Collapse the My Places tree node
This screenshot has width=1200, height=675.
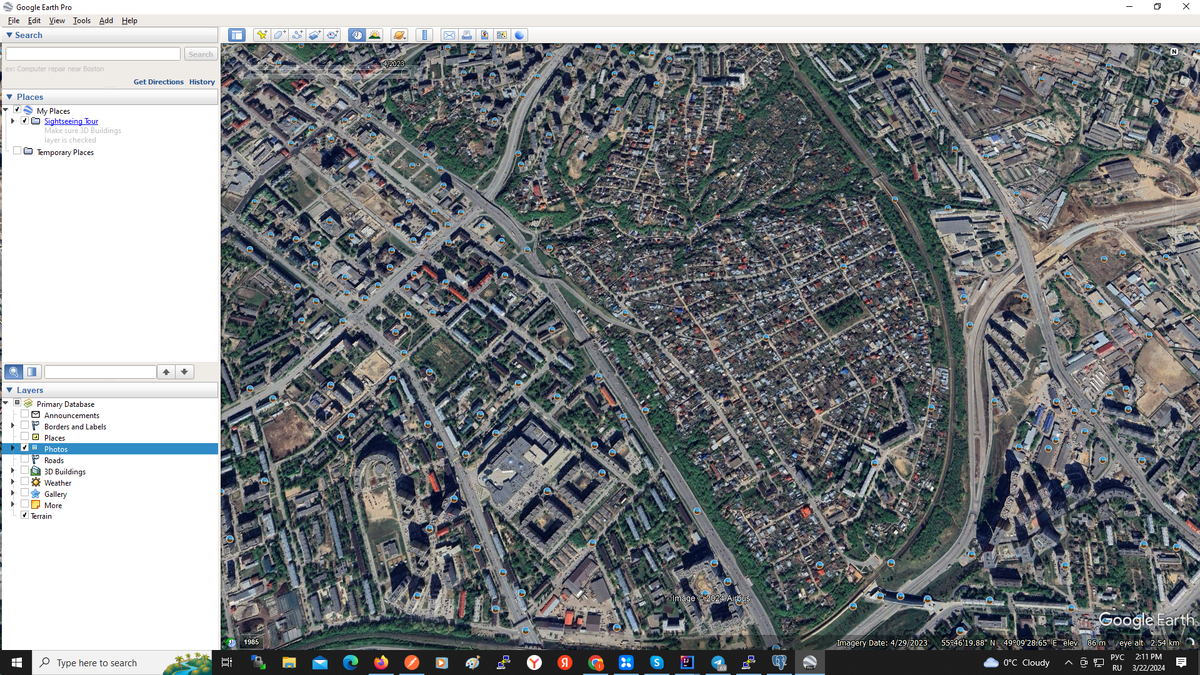(x=6, y=110)
